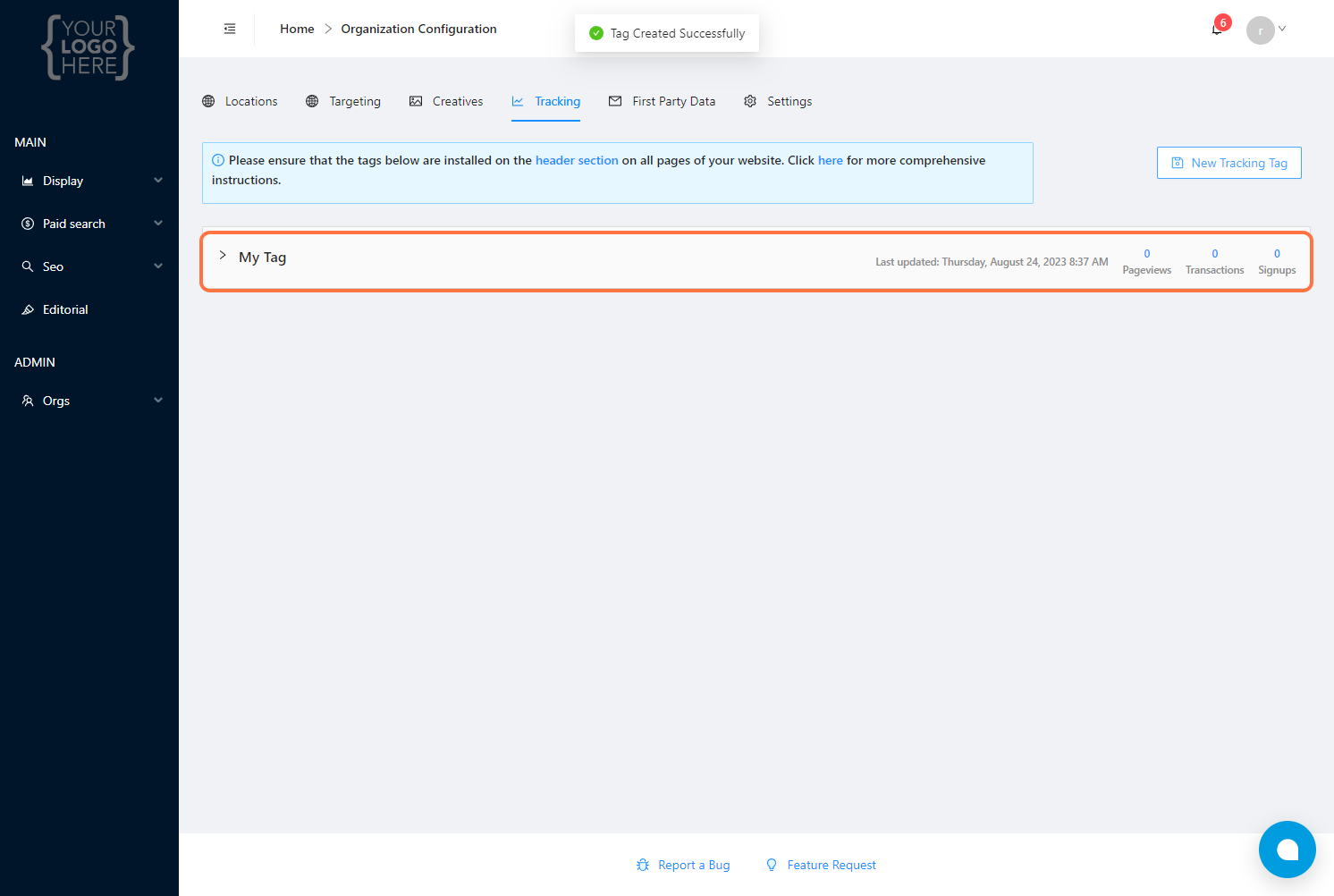The height and width of the screenshot is (896, 1334).
Task: Click the Last updated timestamp text
Action: coord(992,262)
